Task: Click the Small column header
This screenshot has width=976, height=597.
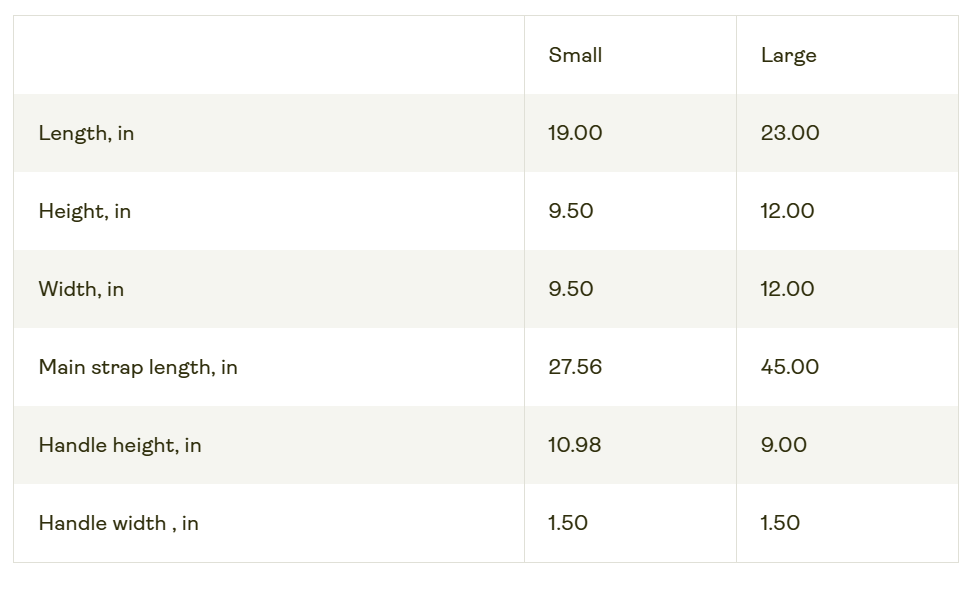Action: point(575,55)
